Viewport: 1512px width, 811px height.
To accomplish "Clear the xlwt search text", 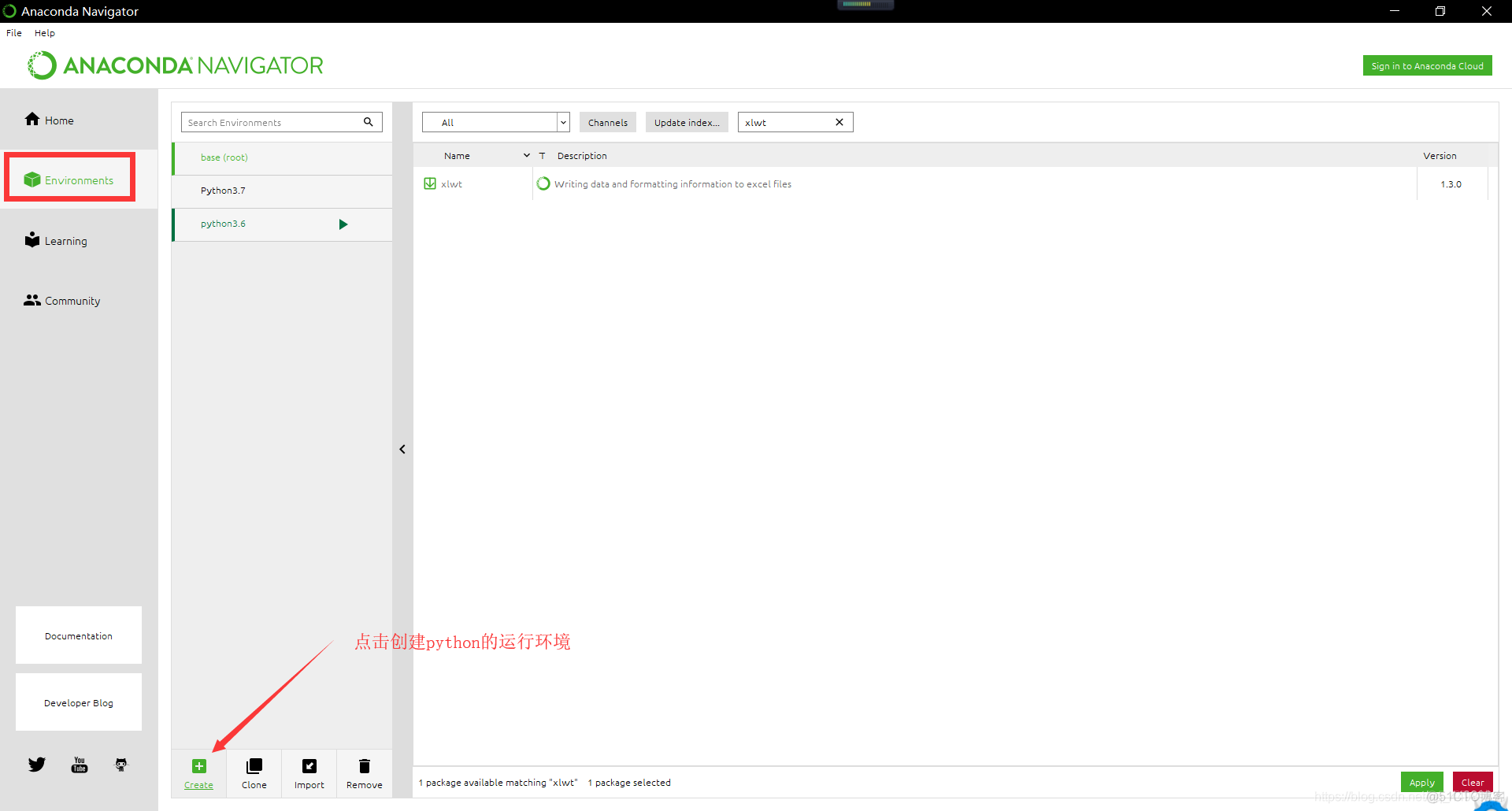I will tap(839, 122).
